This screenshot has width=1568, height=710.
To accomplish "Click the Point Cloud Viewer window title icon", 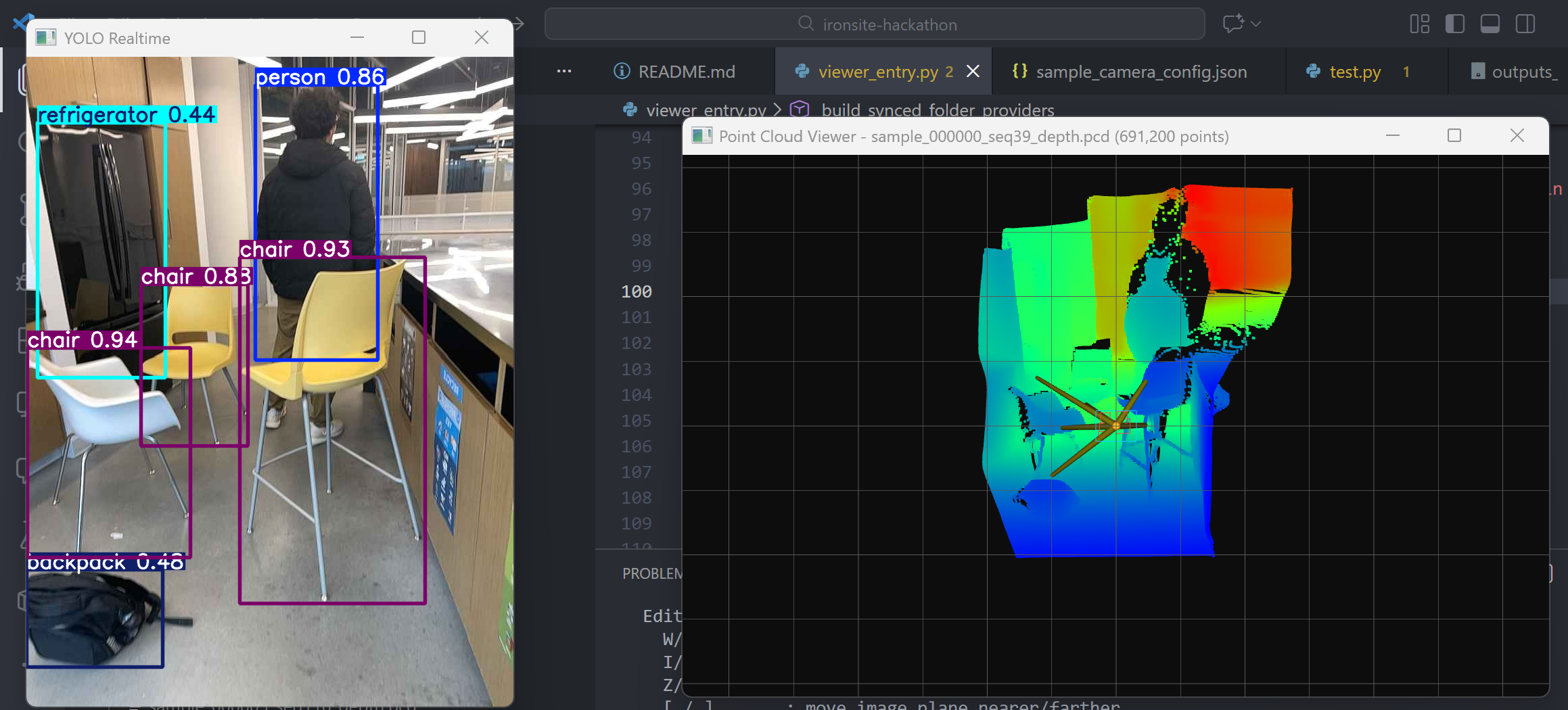I will tap(701, 136).
